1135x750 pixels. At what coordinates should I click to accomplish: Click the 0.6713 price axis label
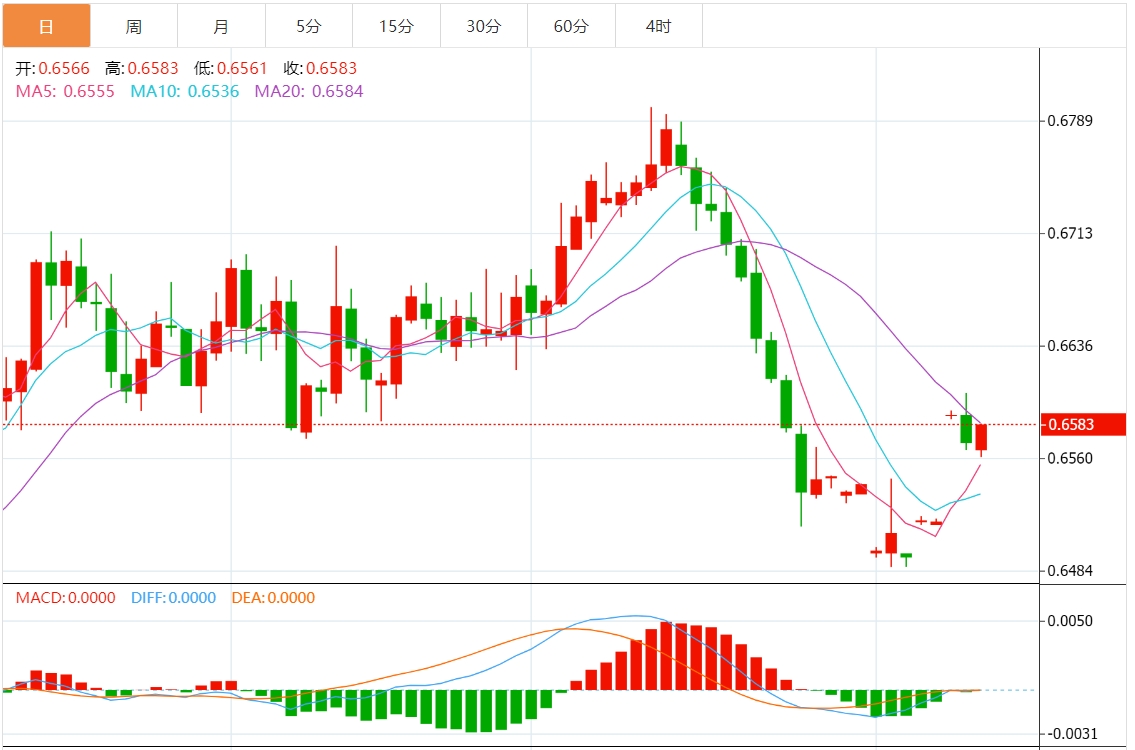click(x=1071, y=233)
